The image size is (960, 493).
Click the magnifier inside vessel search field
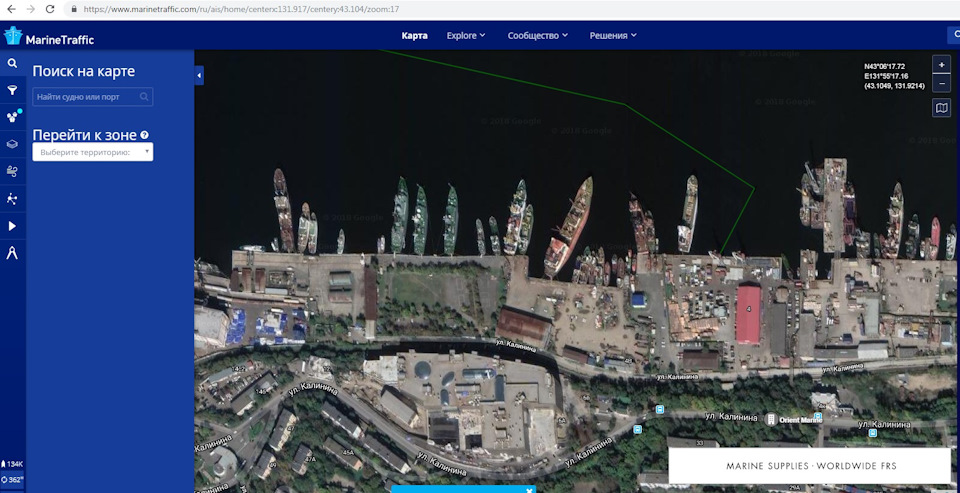144,97
